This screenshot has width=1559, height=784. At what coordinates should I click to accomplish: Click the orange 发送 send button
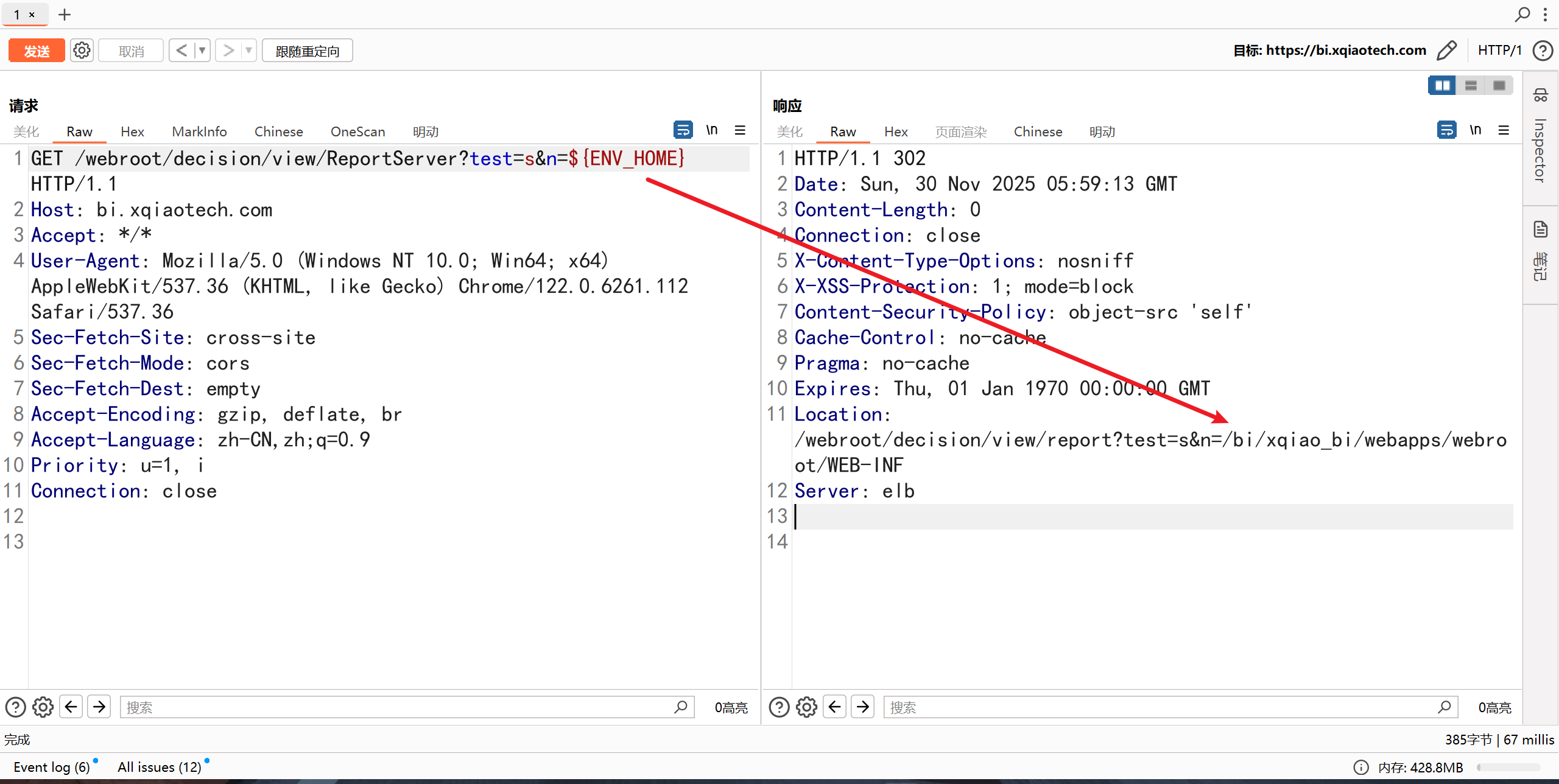37,51
